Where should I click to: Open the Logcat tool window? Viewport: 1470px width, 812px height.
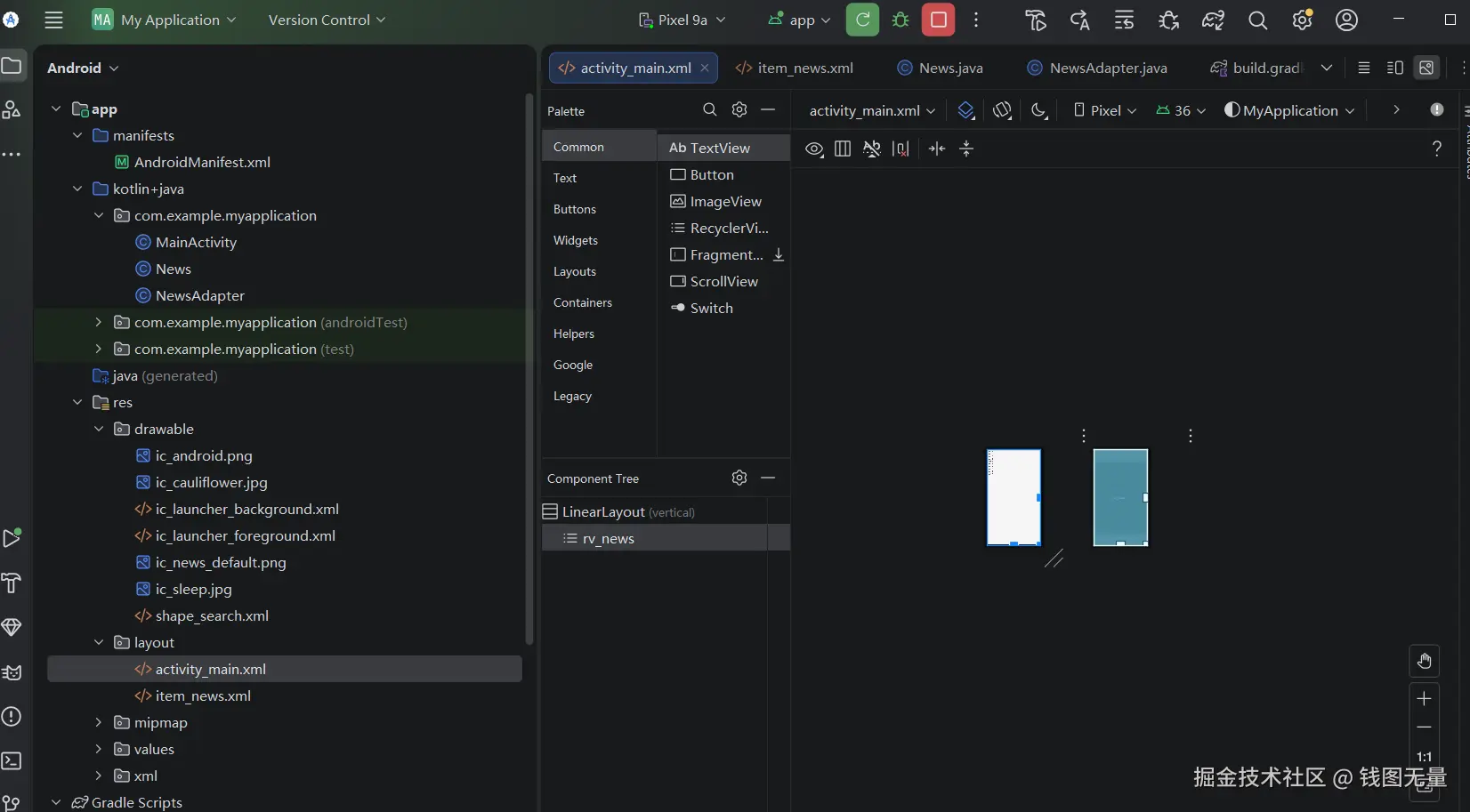[x=12, y=672]
